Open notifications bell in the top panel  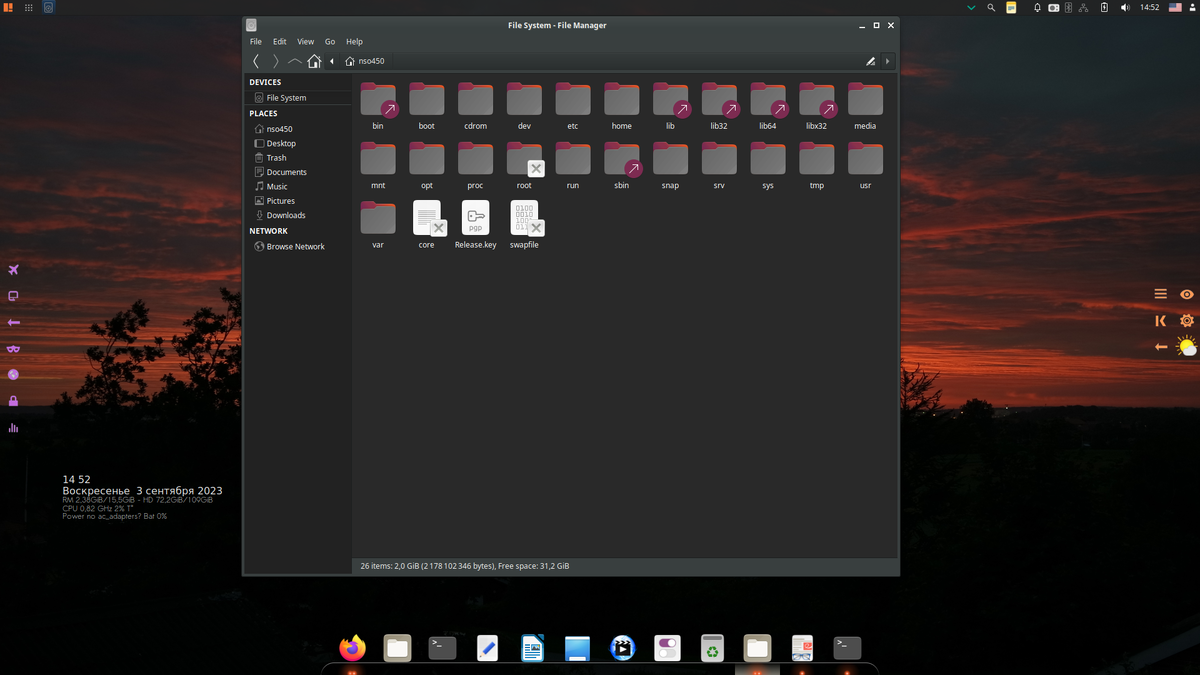(x=1037, y=7)
